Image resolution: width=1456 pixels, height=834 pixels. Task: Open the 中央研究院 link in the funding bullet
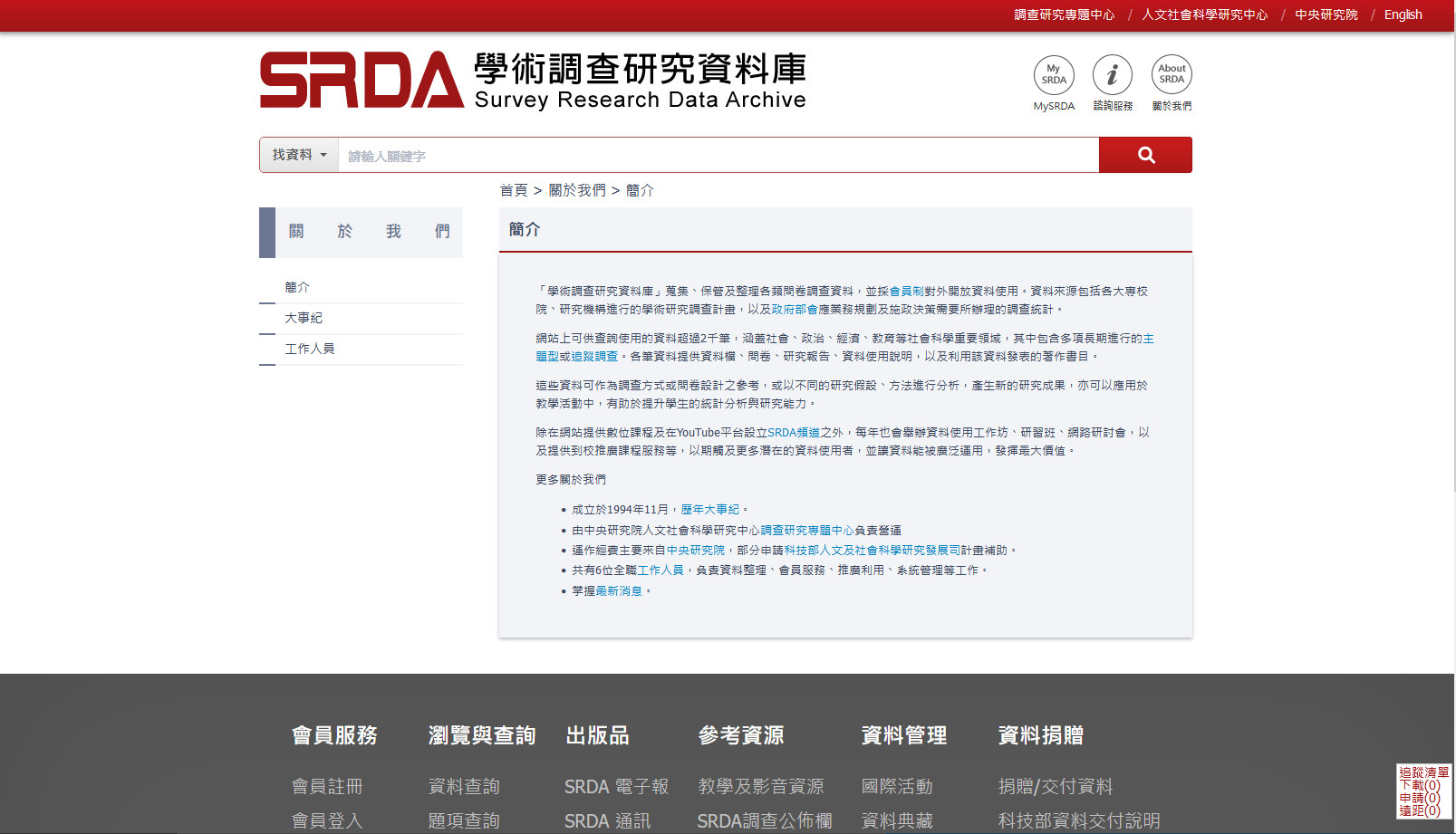click(696, 551)
